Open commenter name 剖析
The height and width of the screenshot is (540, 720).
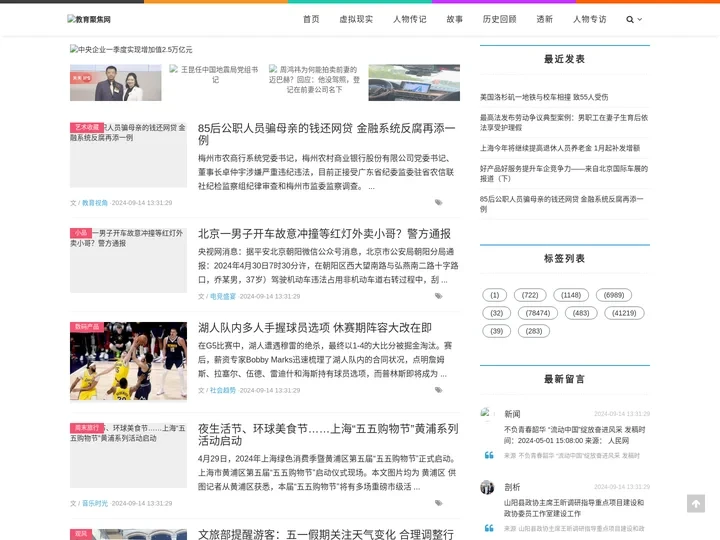point(512,487)
